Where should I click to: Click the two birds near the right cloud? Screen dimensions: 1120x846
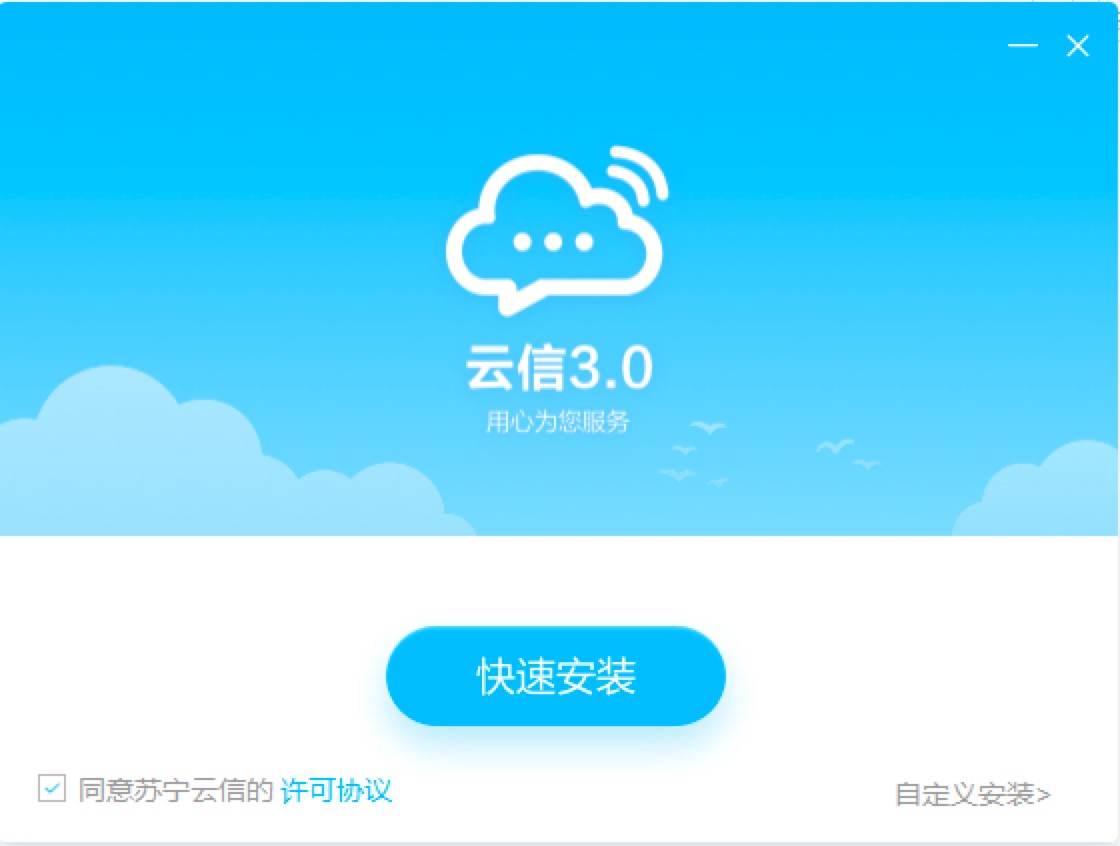(x=848, y=453)
